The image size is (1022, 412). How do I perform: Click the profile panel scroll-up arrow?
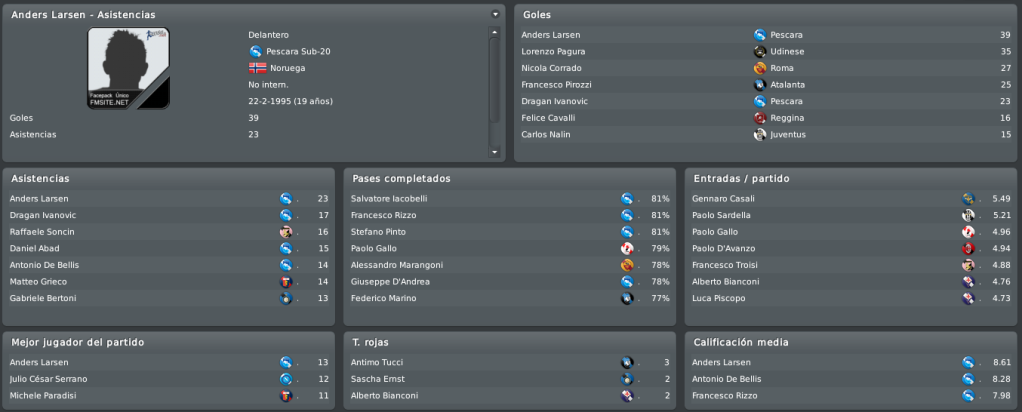pyautogui.click(x=494, y=32)
